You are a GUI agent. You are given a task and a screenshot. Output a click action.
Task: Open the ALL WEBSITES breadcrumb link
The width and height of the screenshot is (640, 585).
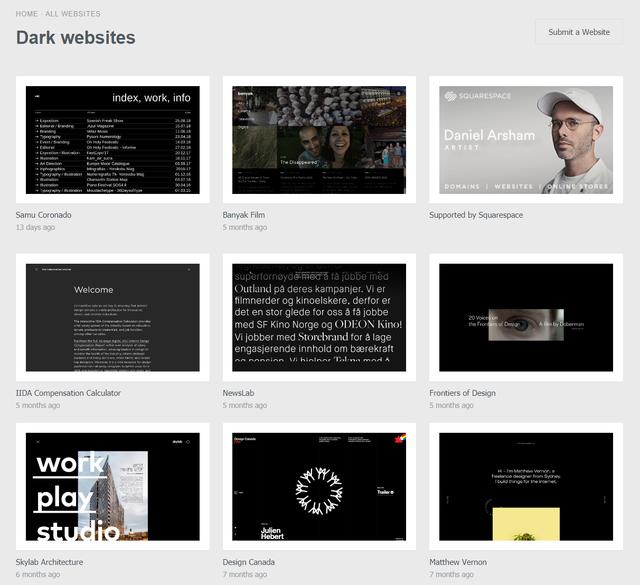(x=73, y=14)
